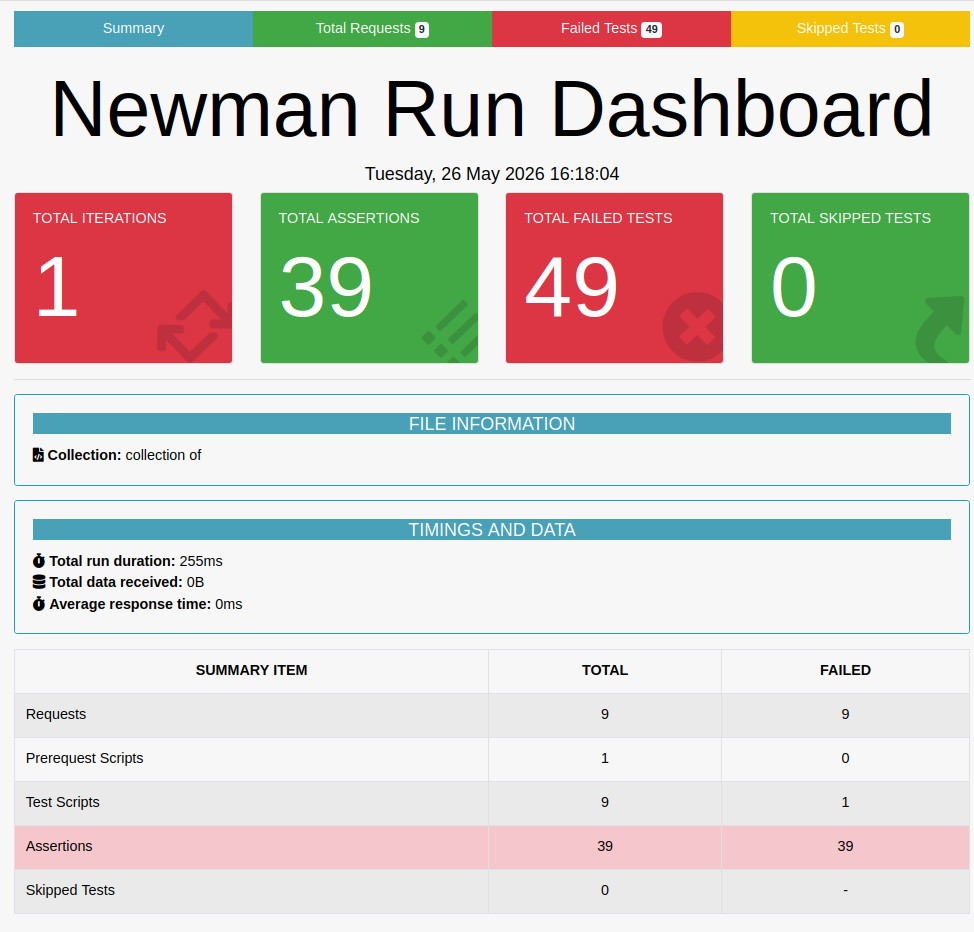Click the iterations loop arrows icon
974x932 pixels.
[x=195, y=326]
